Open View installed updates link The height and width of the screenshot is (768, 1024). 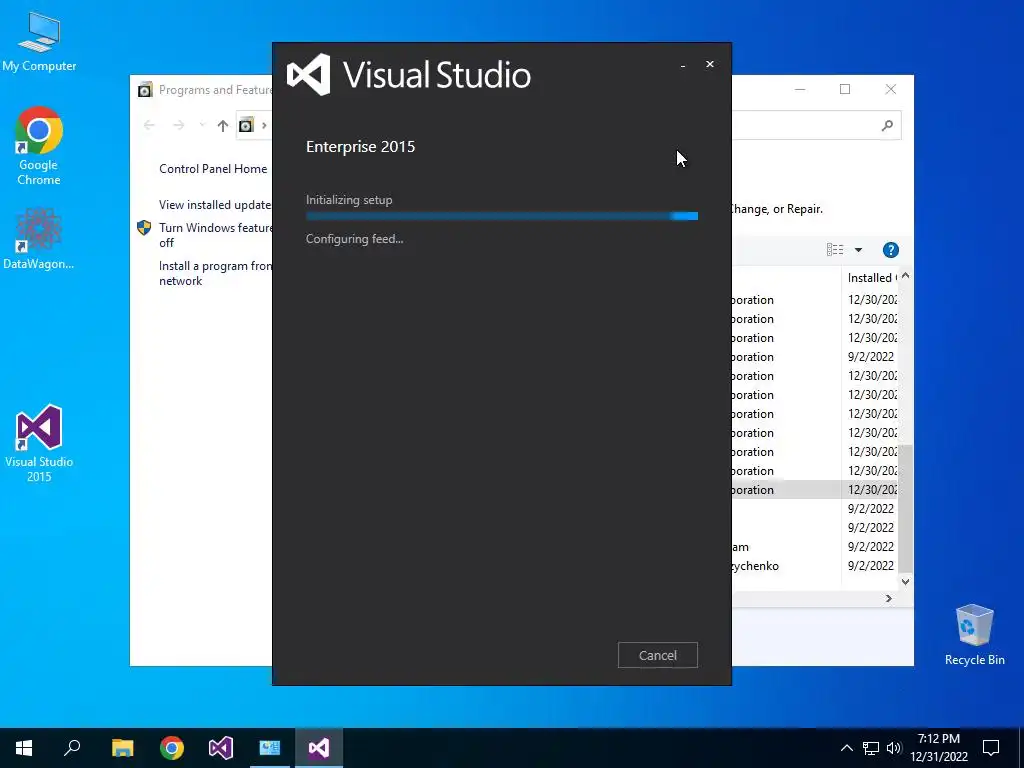[215, 204]
